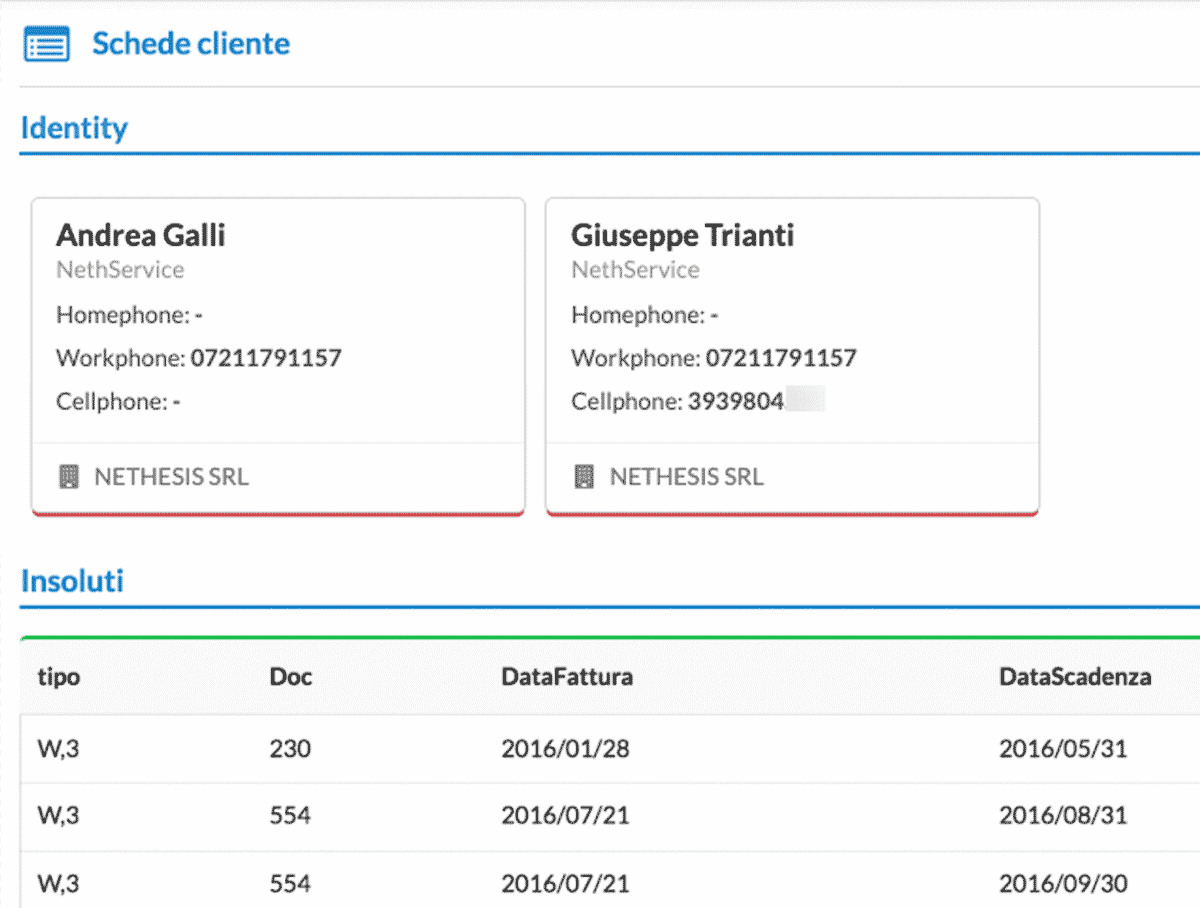Click the building icon in Giuseppe Trianti's card
Image resolution: width=1200 pixels, height=908 pixels.
click(x=584, y=477)
